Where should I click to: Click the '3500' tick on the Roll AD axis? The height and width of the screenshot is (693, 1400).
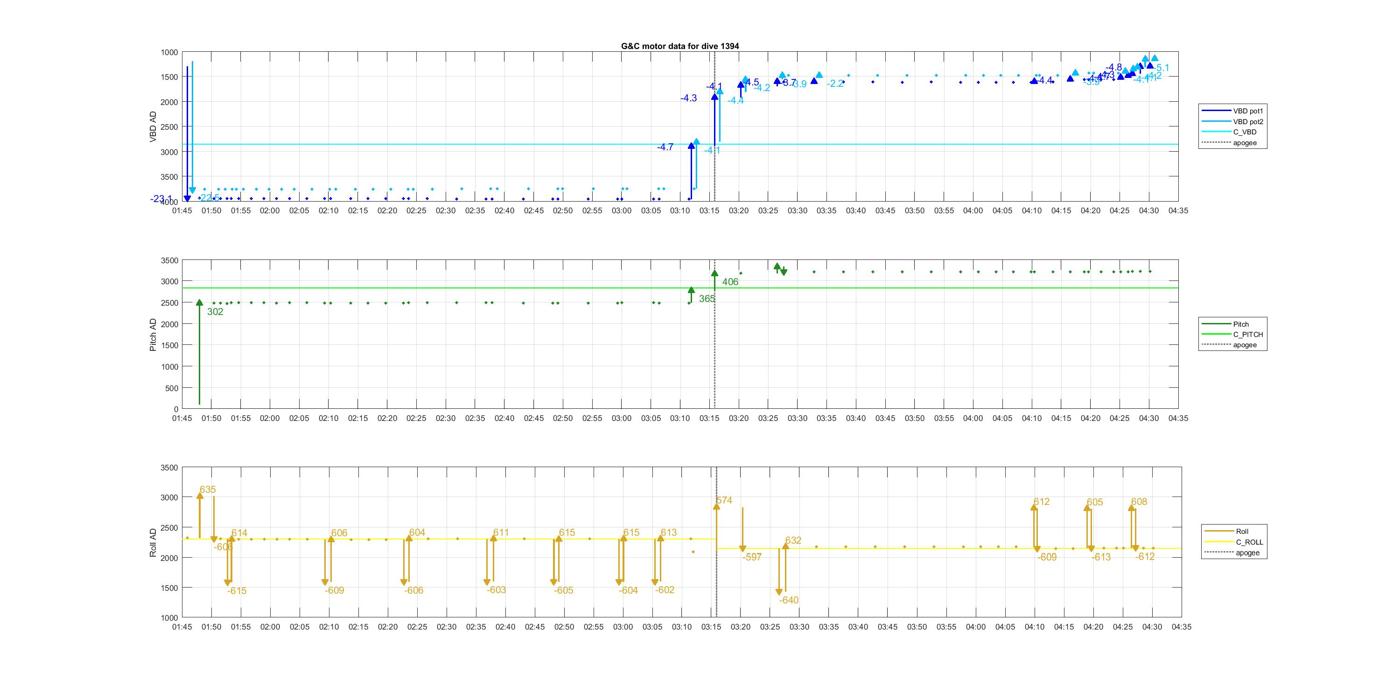tap(168, 468)
